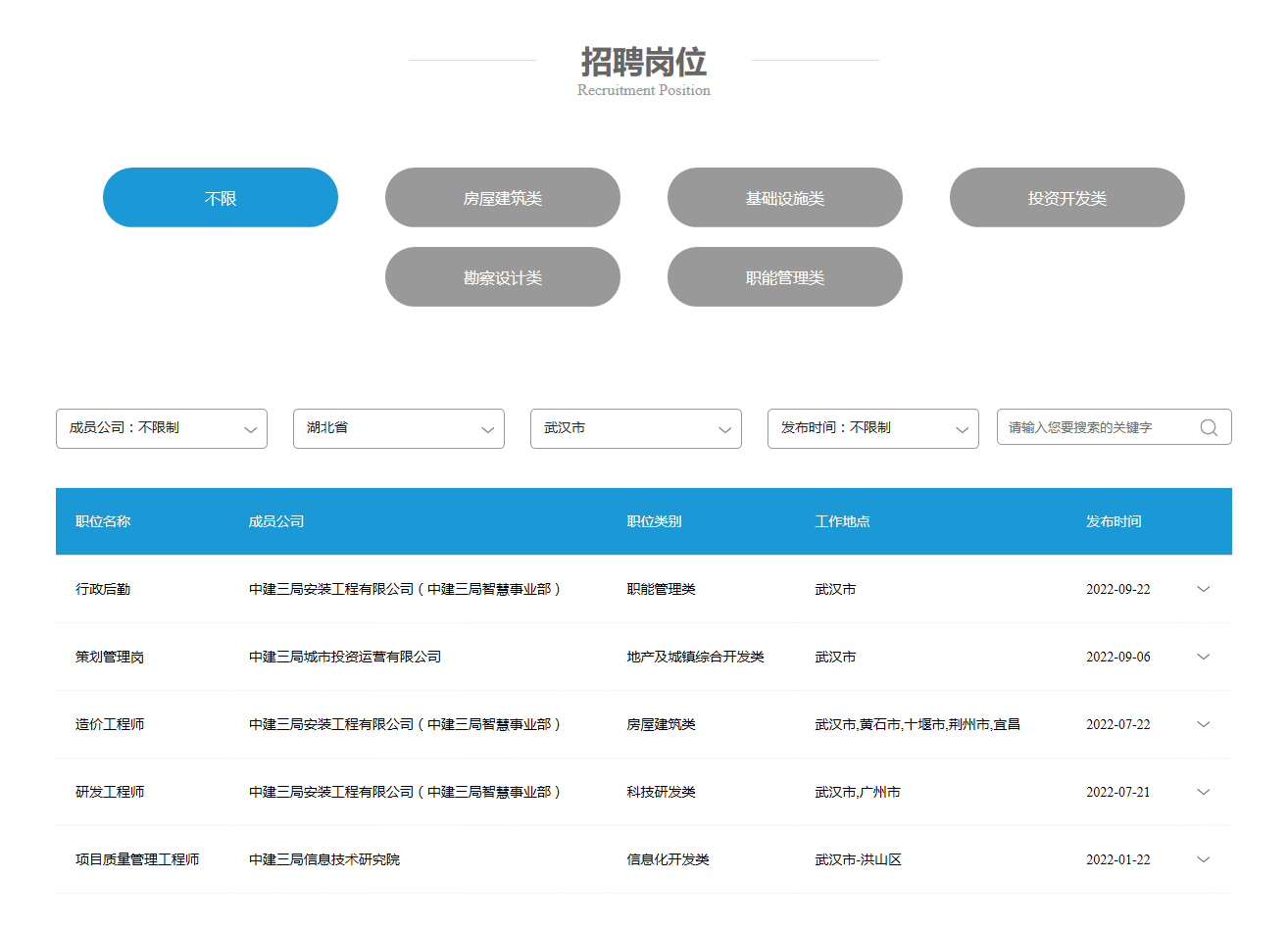Image resolution: width=1288 pixels, height=928 pixels.
Task: Expand the 造价工程师 row chevron
Action: pyautogui.click(x=1204, y=724)
